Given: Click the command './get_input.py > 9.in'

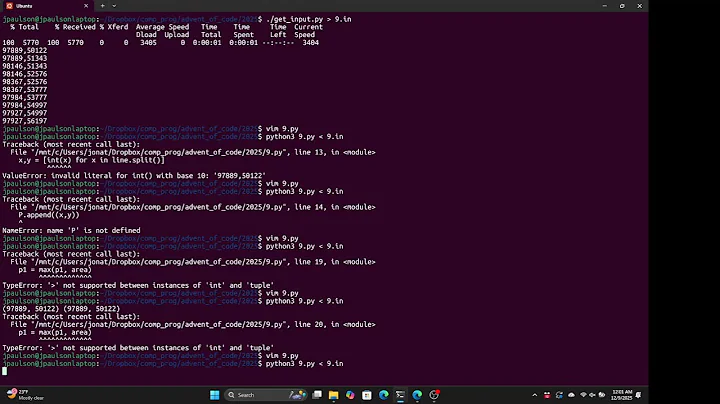Looking at the screenshot, I should coord(309,19).
